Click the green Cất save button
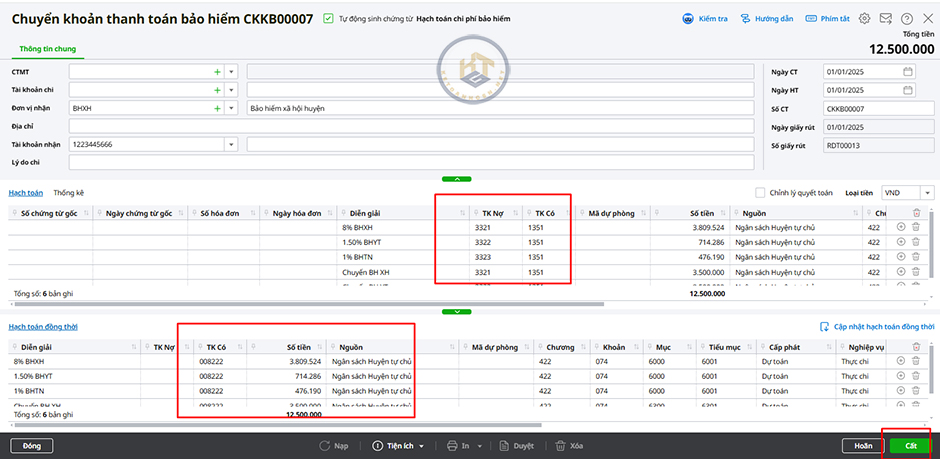 [909, 446]
